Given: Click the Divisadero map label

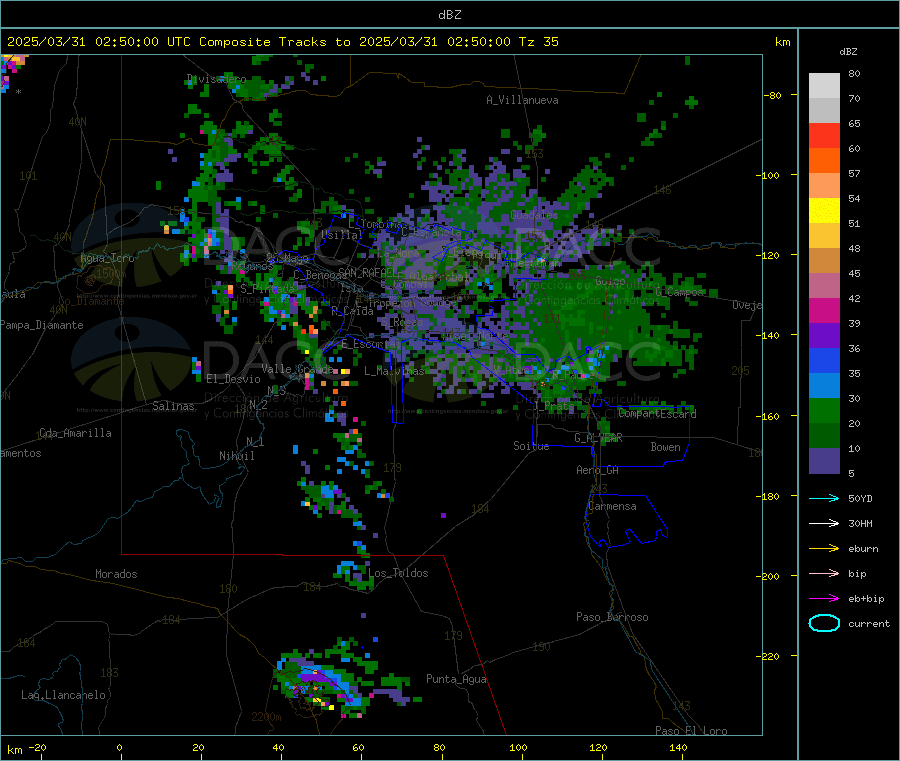Looking at the screenshot, I should [216, 79].
